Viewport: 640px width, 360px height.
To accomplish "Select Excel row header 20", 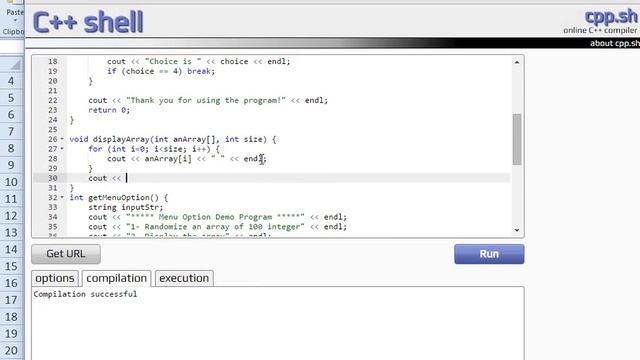I will pyautogui.click(x=11, y=350).
